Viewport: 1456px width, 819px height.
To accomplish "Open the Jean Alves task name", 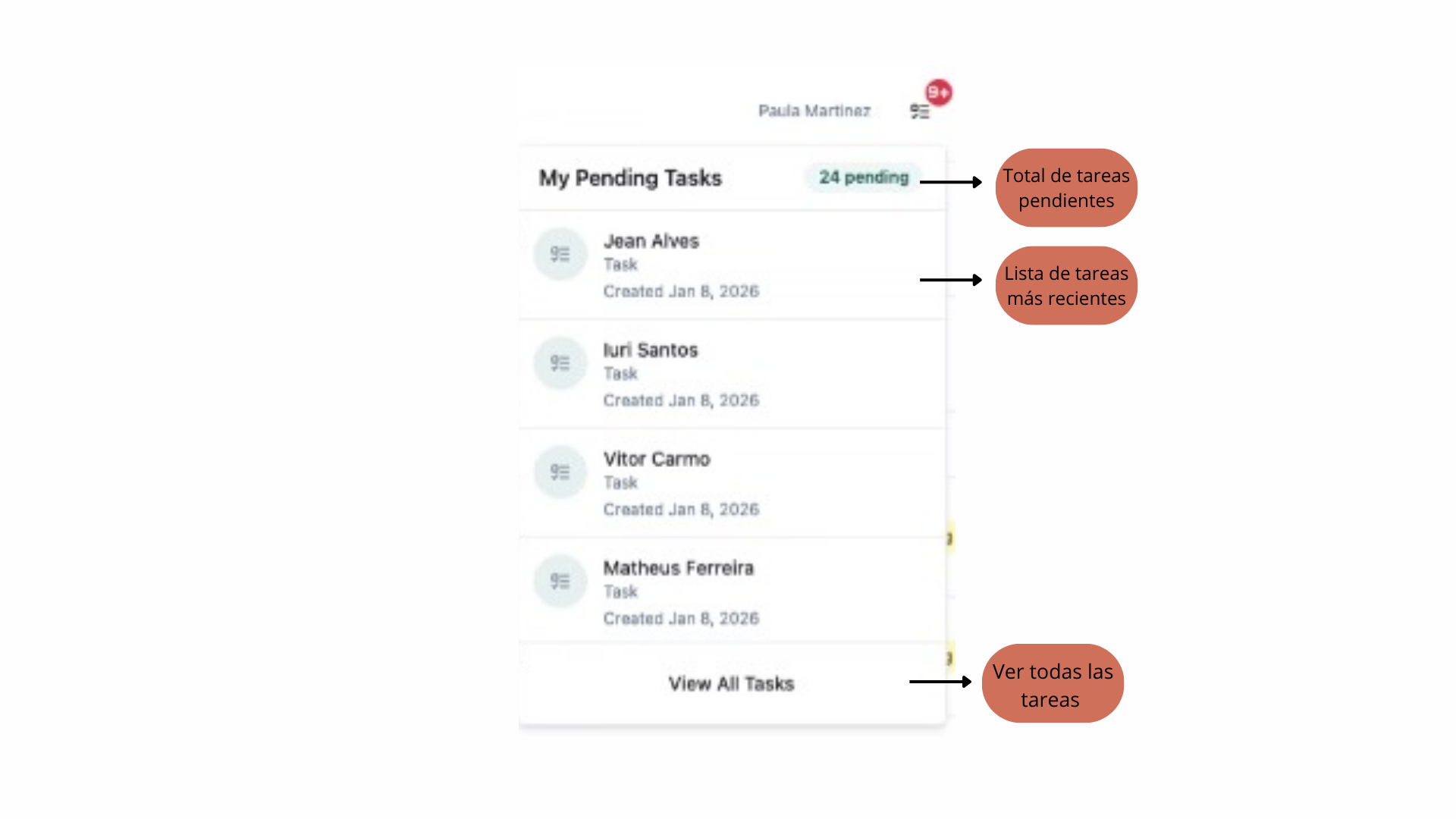I will click(x=651, y=241).
